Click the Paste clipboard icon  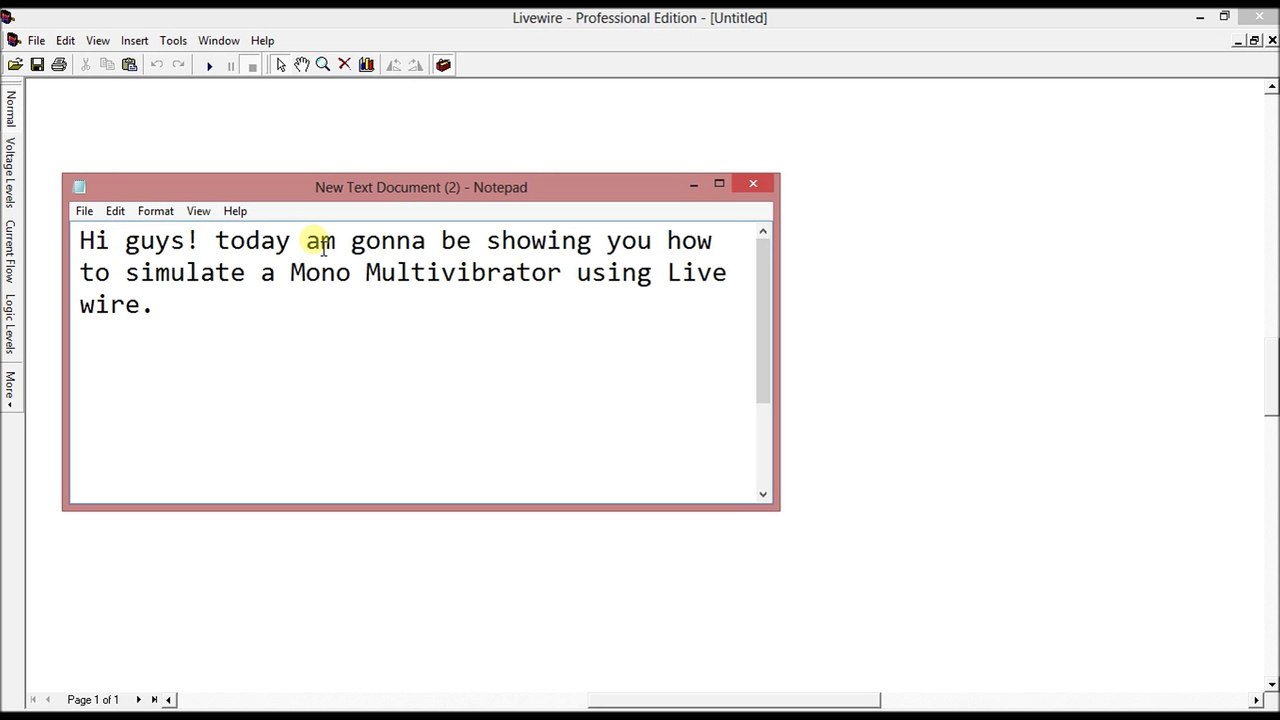pyautogui.click(x=129, y=65)
